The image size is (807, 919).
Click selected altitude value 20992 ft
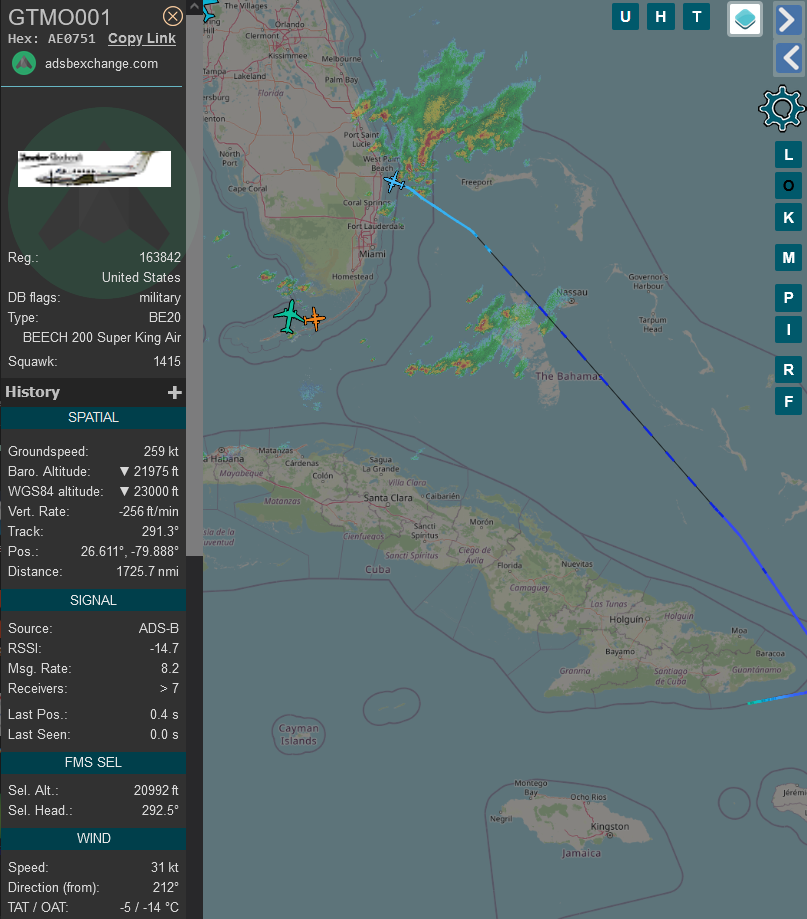(156, 790)
